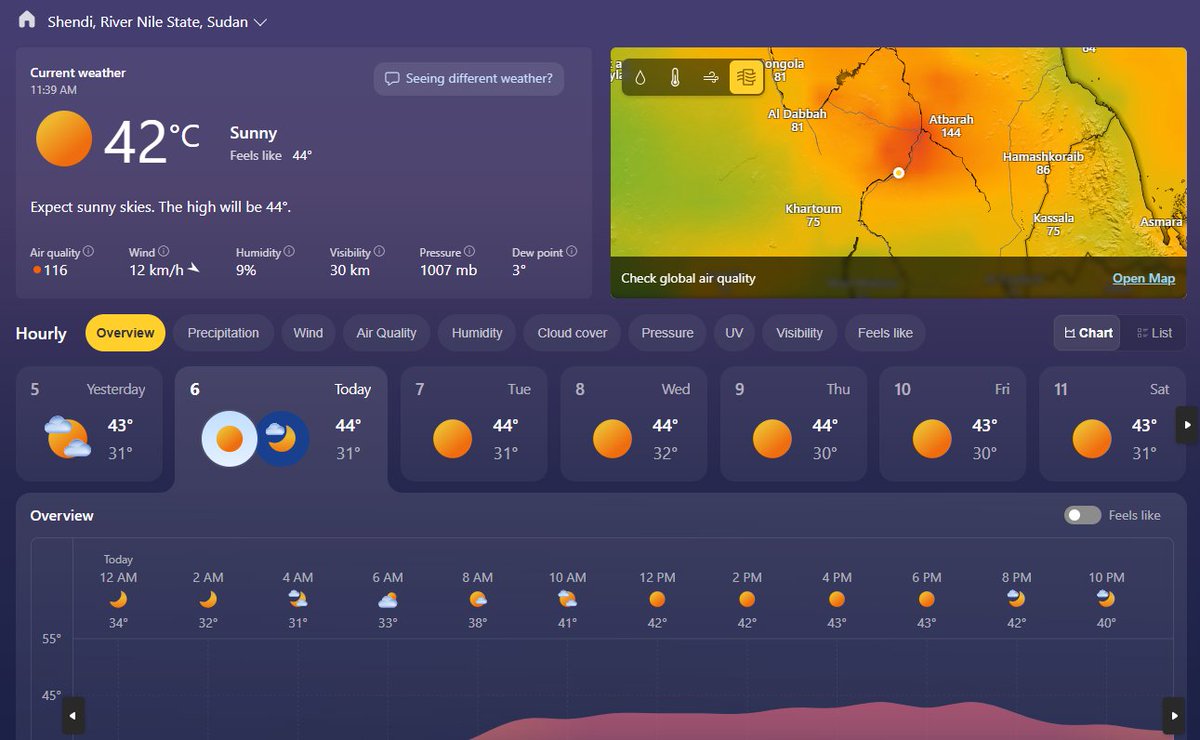Select air quality map layer icon
Image resolution: width=1200 pixels, height=740 pixels.
coord(746,77)
